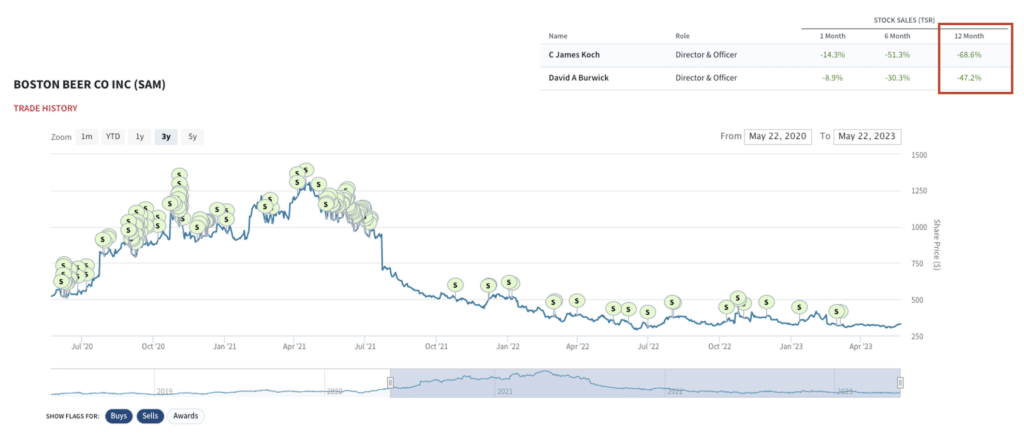Set chart zoom to 1y
1024x439 pixels.
coord(140,137)
